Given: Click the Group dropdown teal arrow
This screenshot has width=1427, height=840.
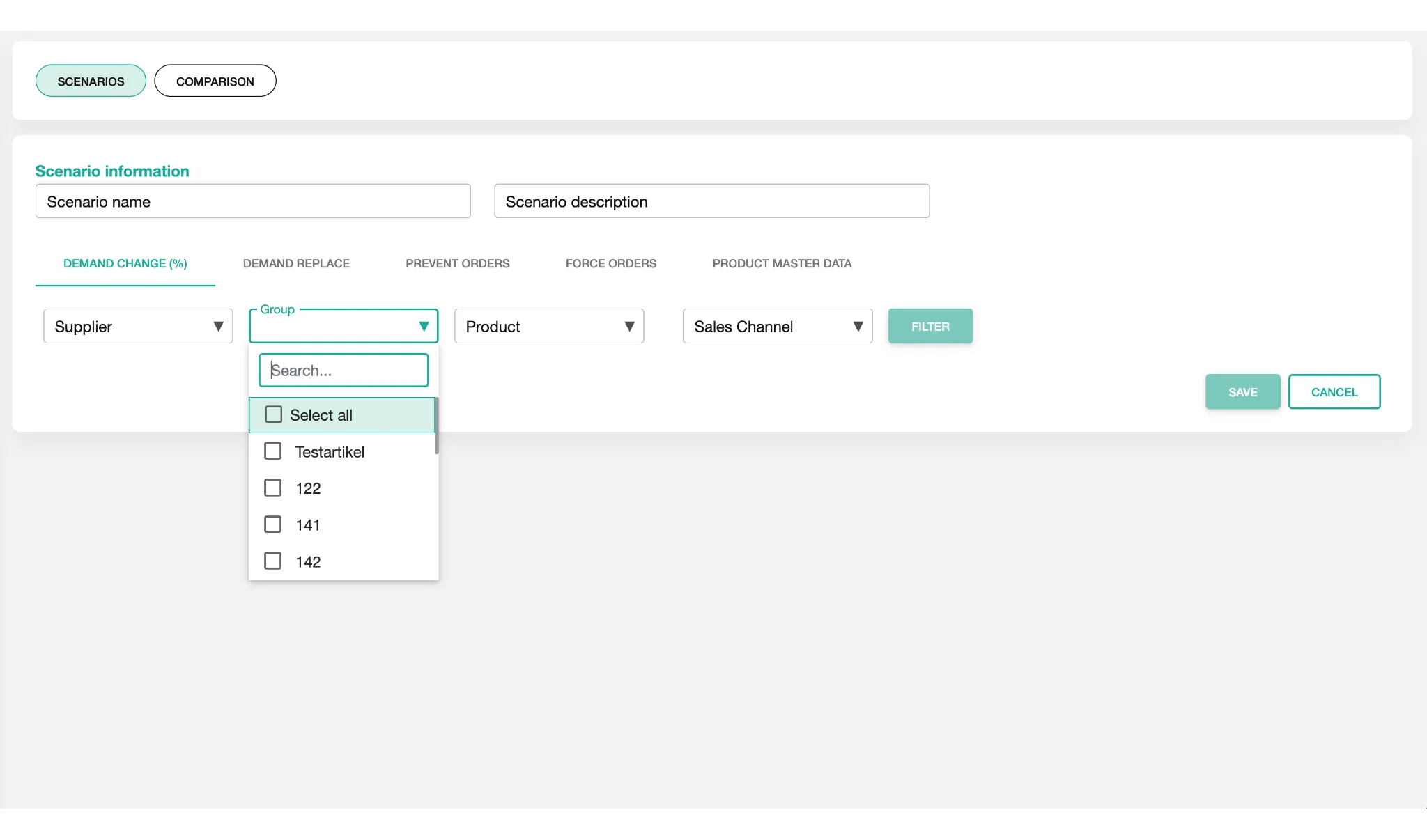Looking at the screenshot, I should [424, 327].
